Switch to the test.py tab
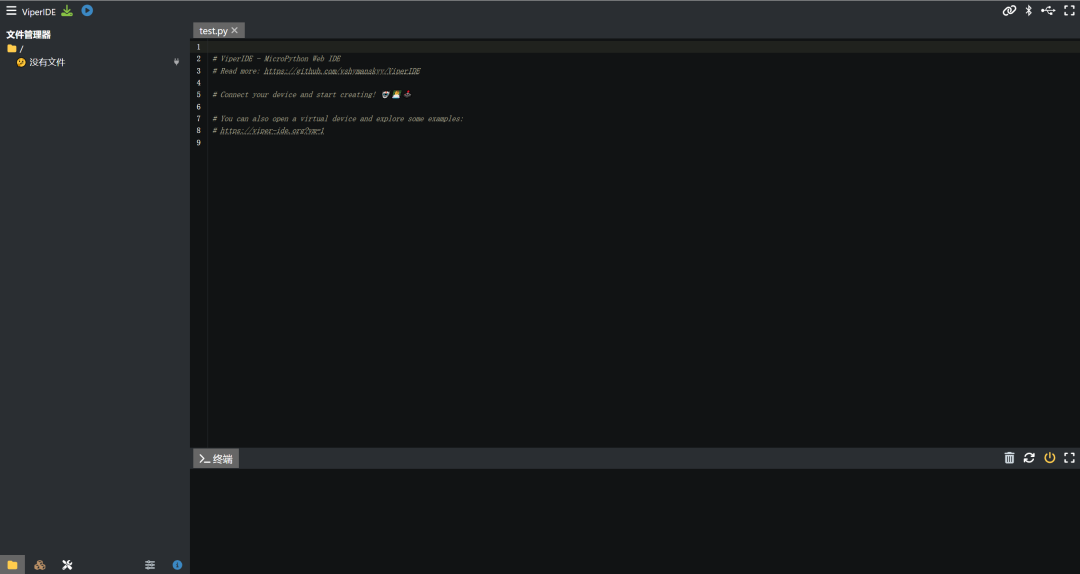 213,31
